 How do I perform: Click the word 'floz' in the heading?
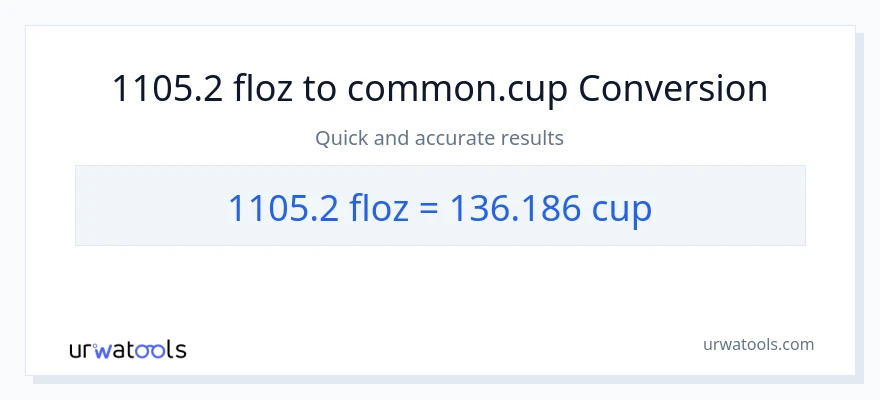click(264, 89)
